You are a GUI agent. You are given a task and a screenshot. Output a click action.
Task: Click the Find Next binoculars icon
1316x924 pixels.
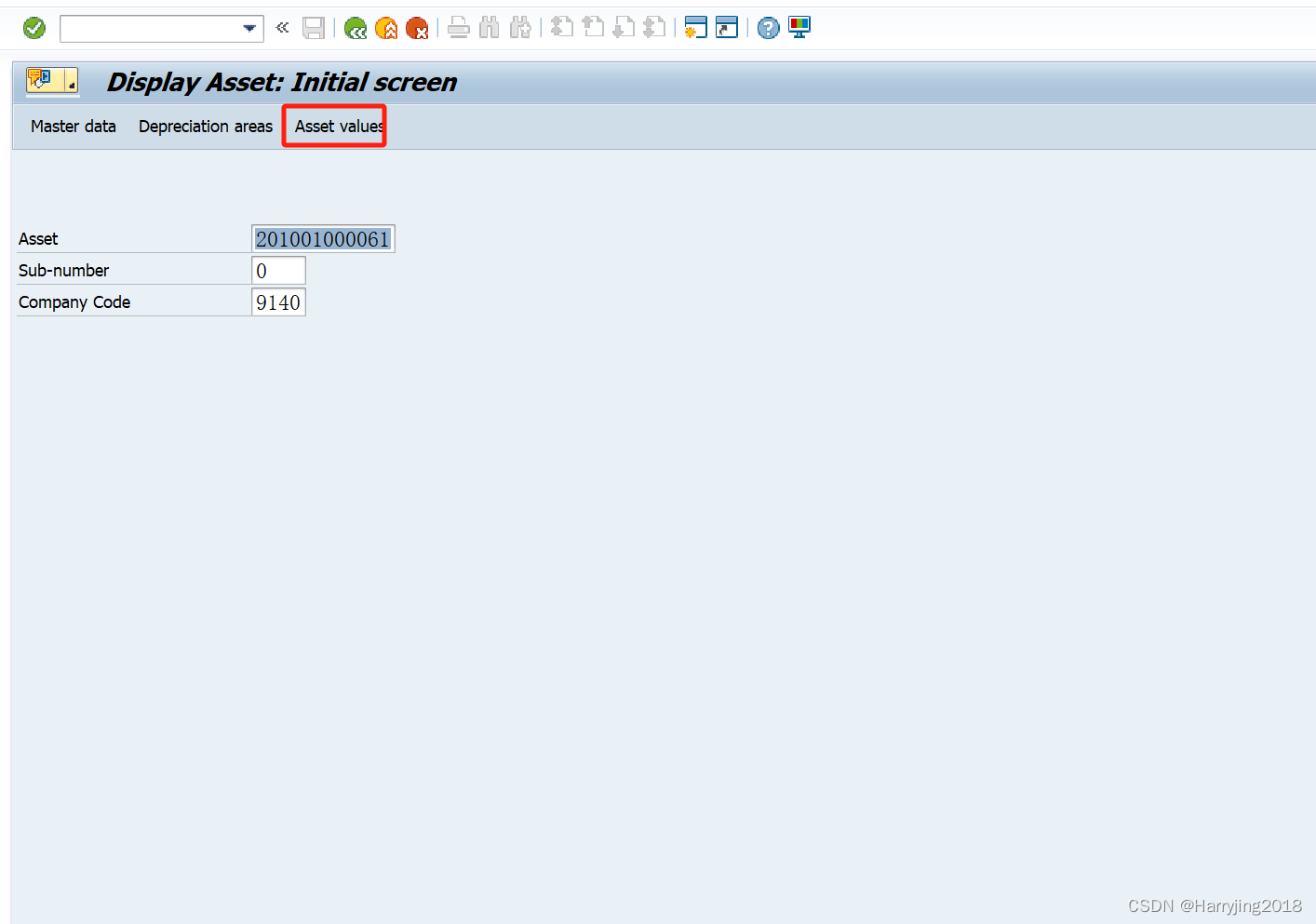coord(520,28)
